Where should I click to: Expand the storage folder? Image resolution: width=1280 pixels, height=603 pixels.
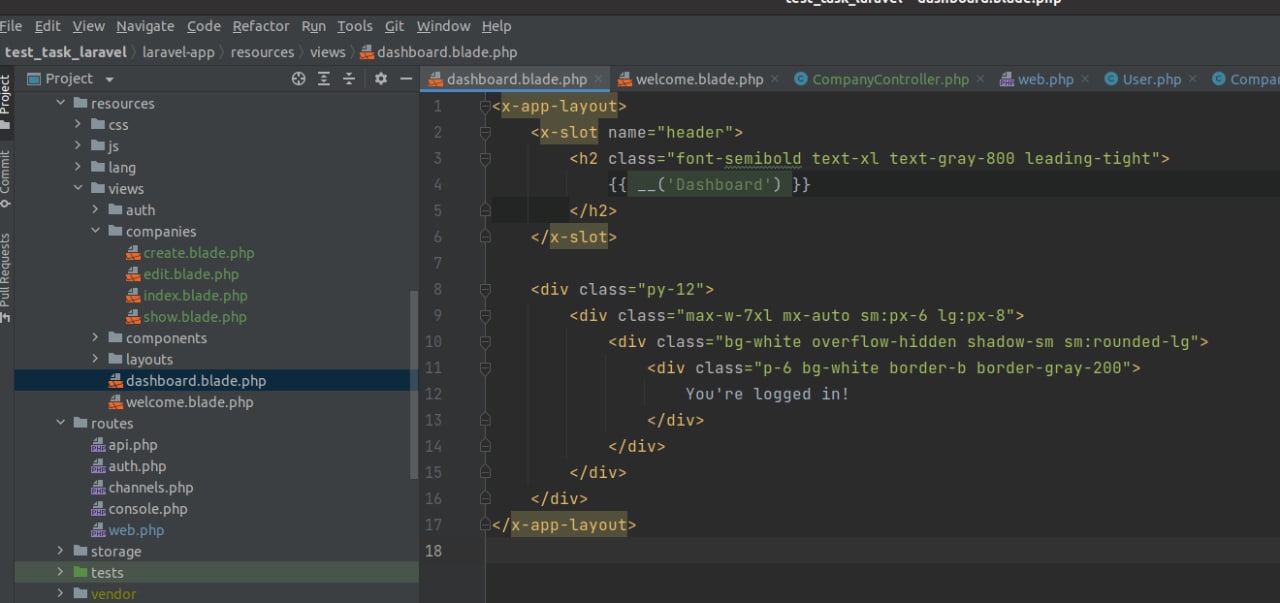tap(61, 552)
